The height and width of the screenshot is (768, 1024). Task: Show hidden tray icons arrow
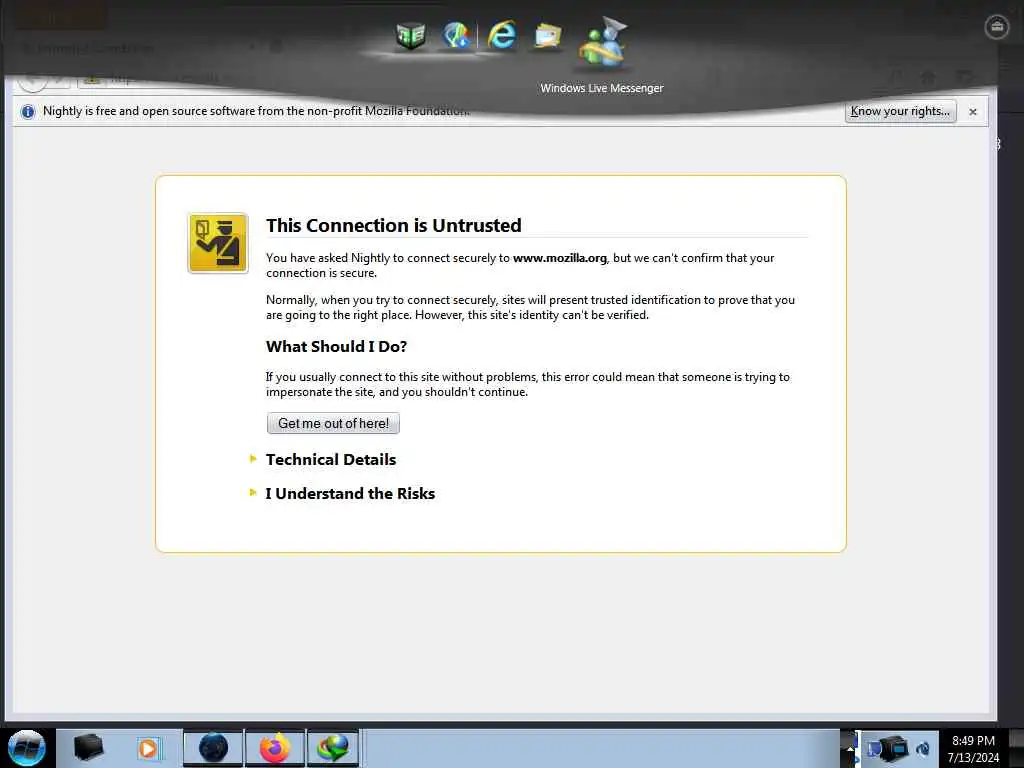(x=850, y=748)
